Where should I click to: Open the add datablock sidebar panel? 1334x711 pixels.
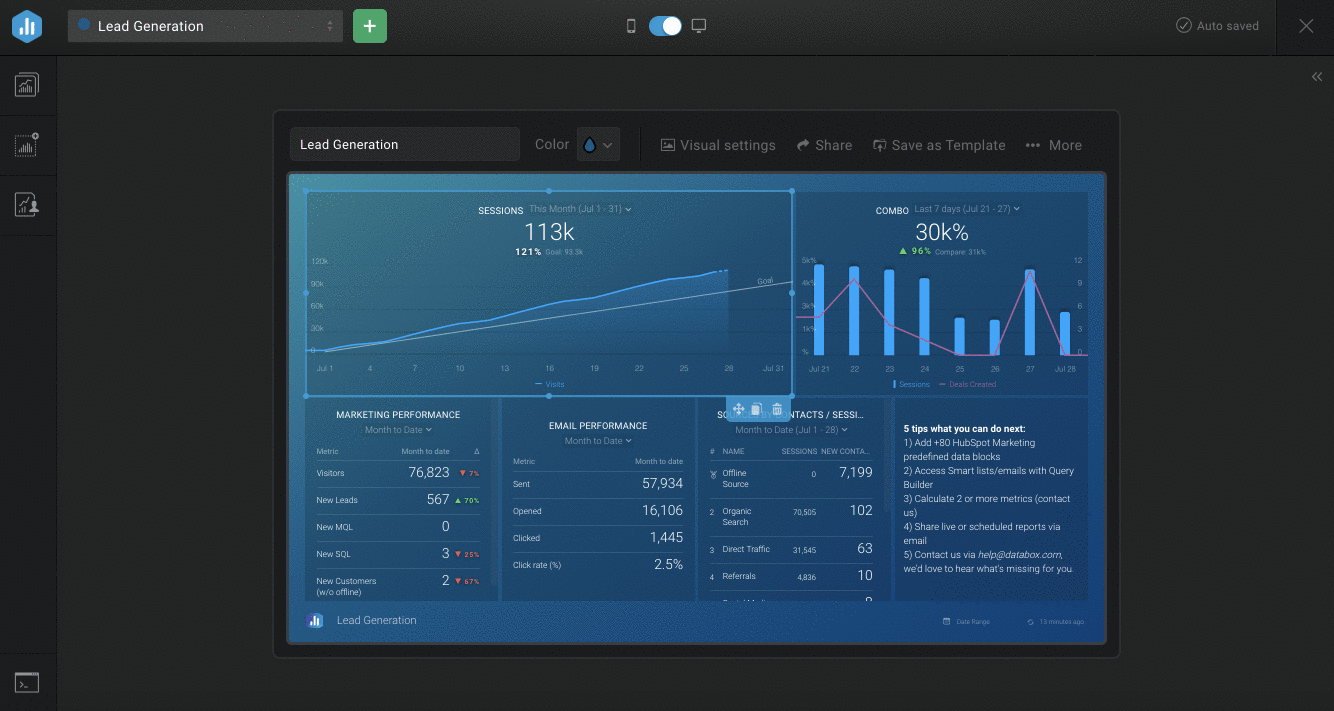point(27,145)
